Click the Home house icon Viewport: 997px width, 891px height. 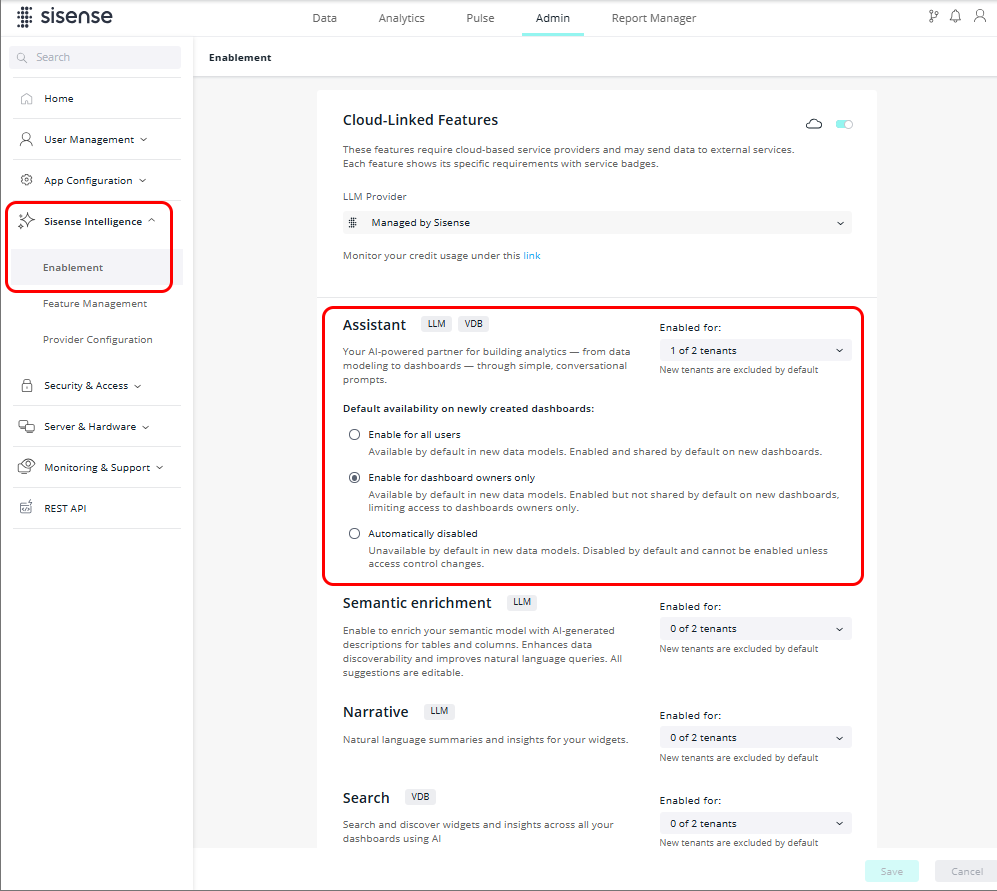pos(26,99)
